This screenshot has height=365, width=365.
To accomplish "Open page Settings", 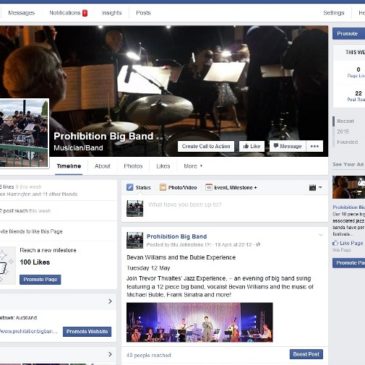I will click(x=334, y=13).
